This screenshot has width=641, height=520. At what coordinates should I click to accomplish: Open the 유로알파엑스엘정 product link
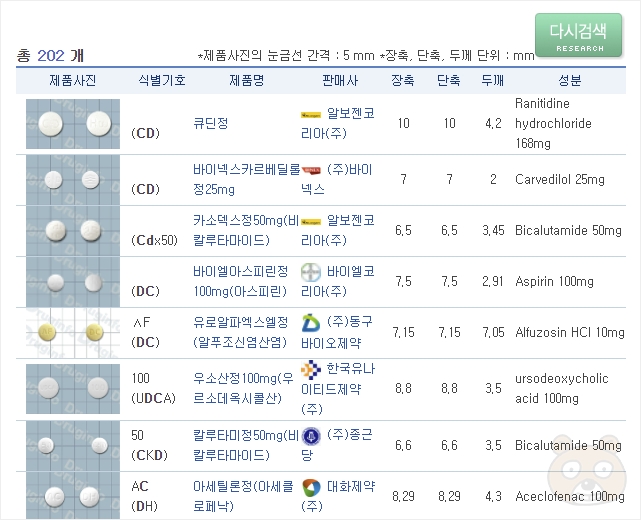click(241, 332)
